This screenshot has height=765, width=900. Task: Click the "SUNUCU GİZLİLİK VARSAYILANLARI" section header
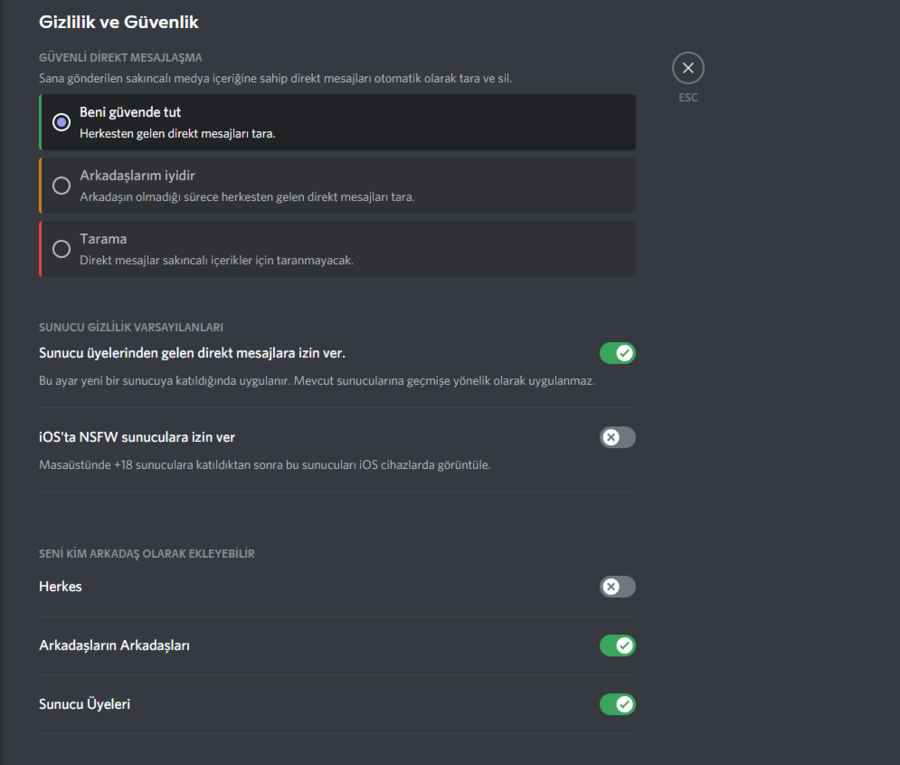click(130, 327)
